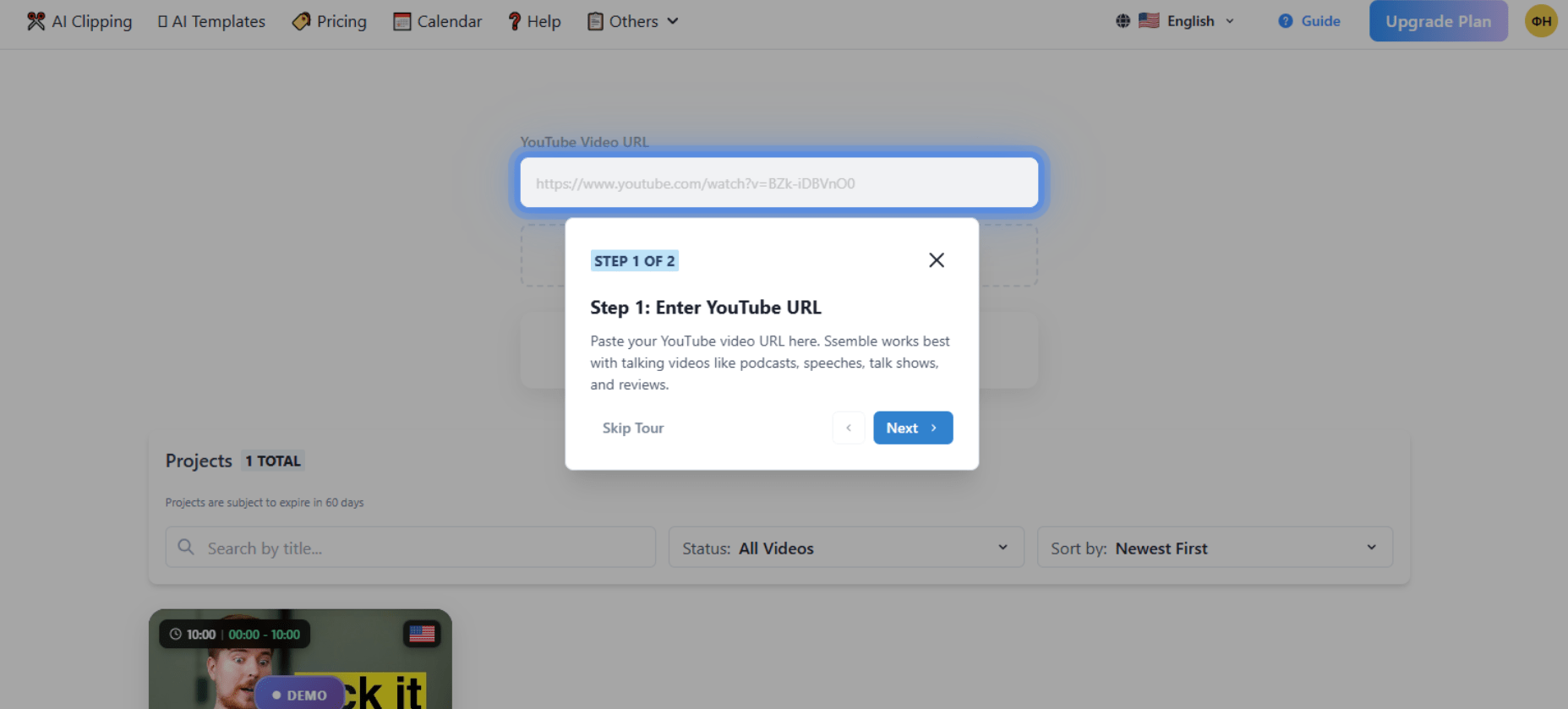This screenshot has height=709, width=1568.
Task: Click the clipboard icon beside Others
Action: coord(595,21)
